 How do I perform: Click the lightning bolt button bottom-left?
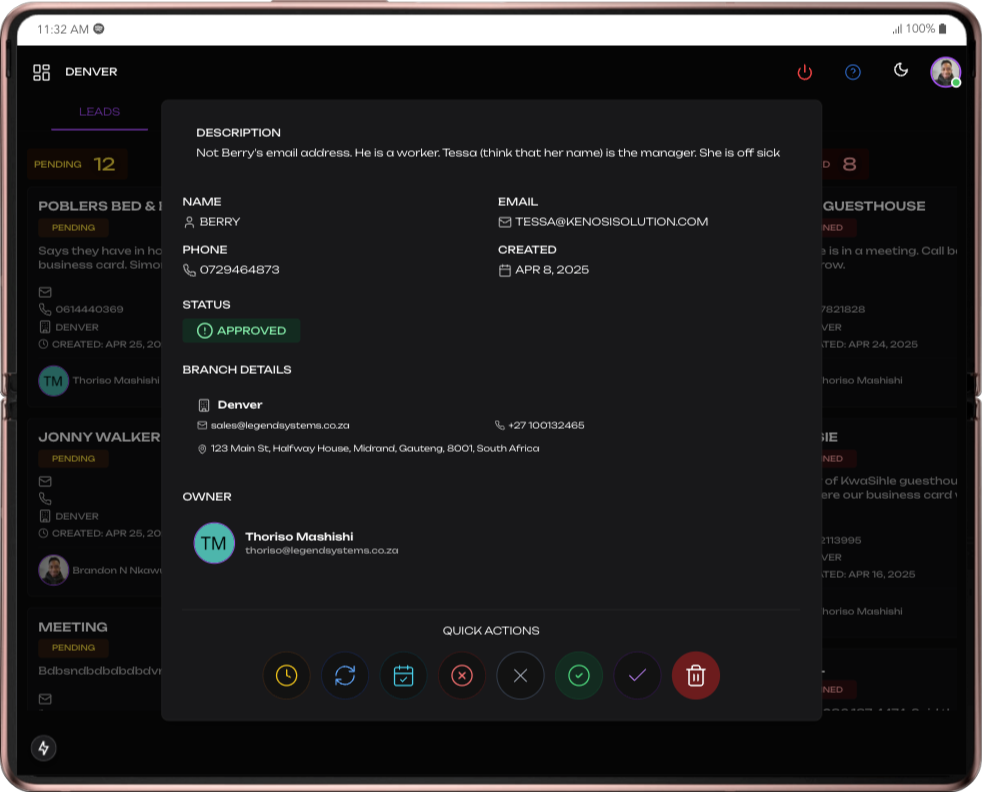pos(43,748)
